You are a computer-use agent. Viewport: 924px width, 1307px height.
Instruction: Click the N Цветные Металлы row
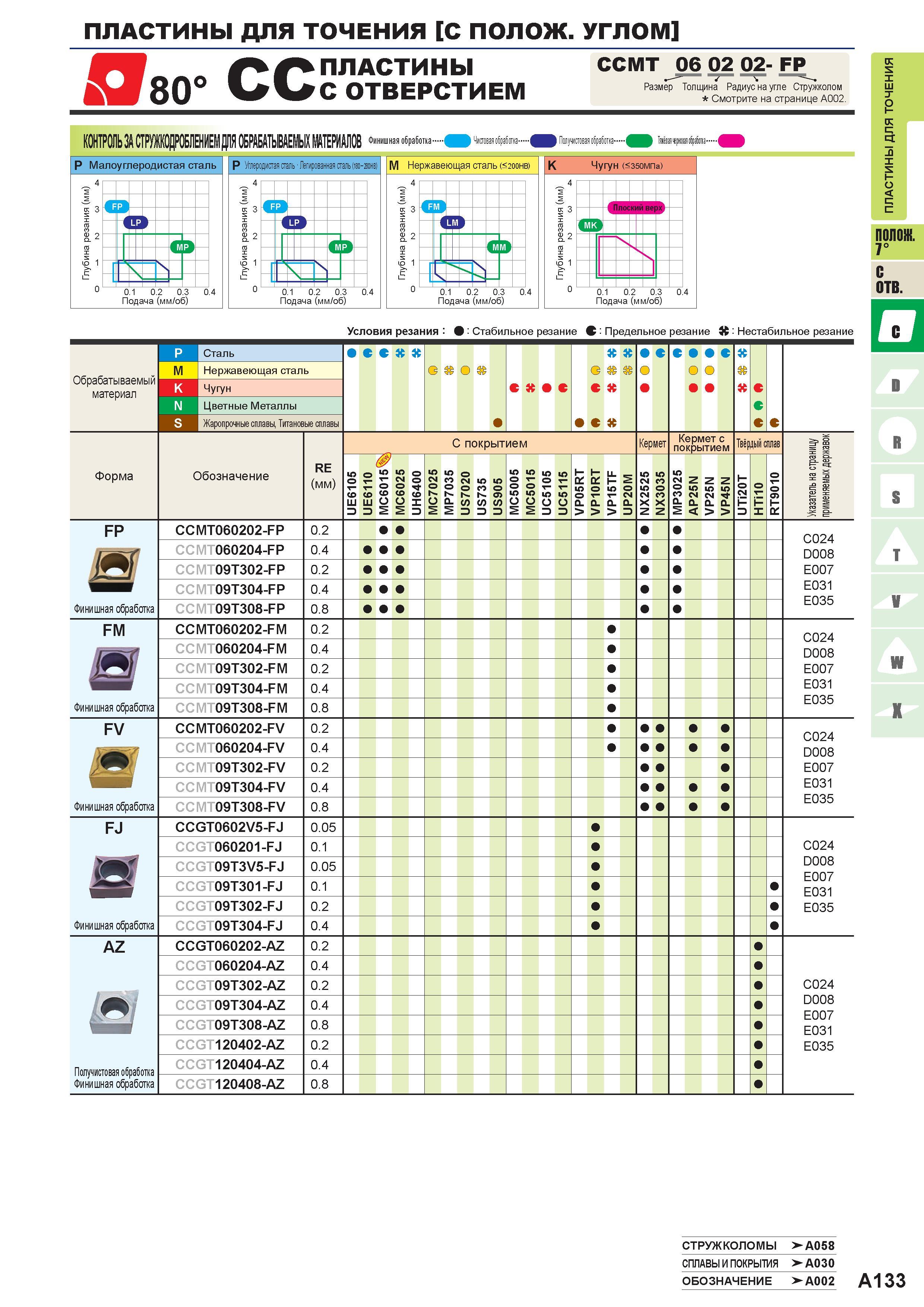(x=250, y=406)
